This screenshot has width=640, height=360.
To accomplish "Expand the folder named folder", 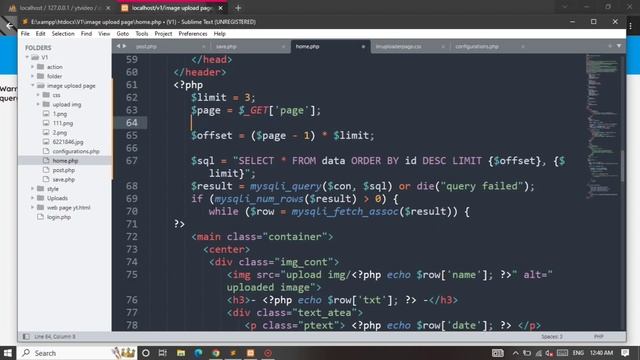I will click(33, 76).
